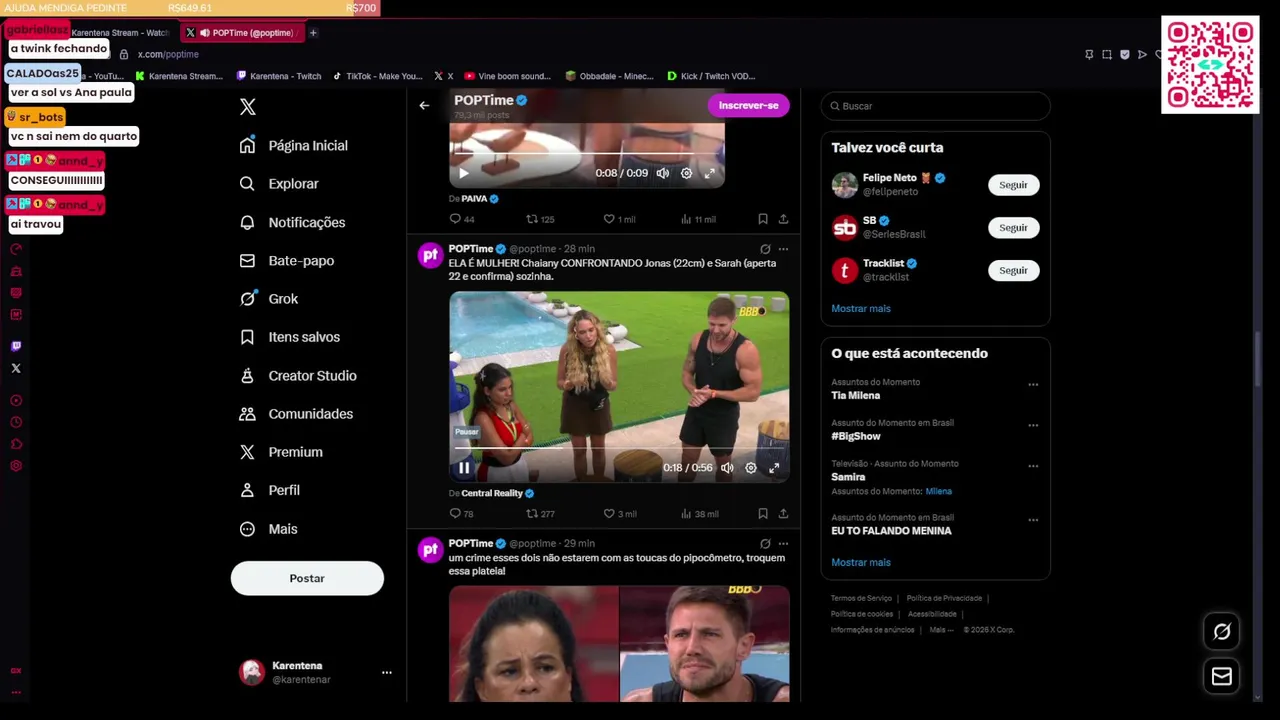1280x720 pixels.
Task: Play the 0:08 / 0:09 video
Action: coord(463,173)
